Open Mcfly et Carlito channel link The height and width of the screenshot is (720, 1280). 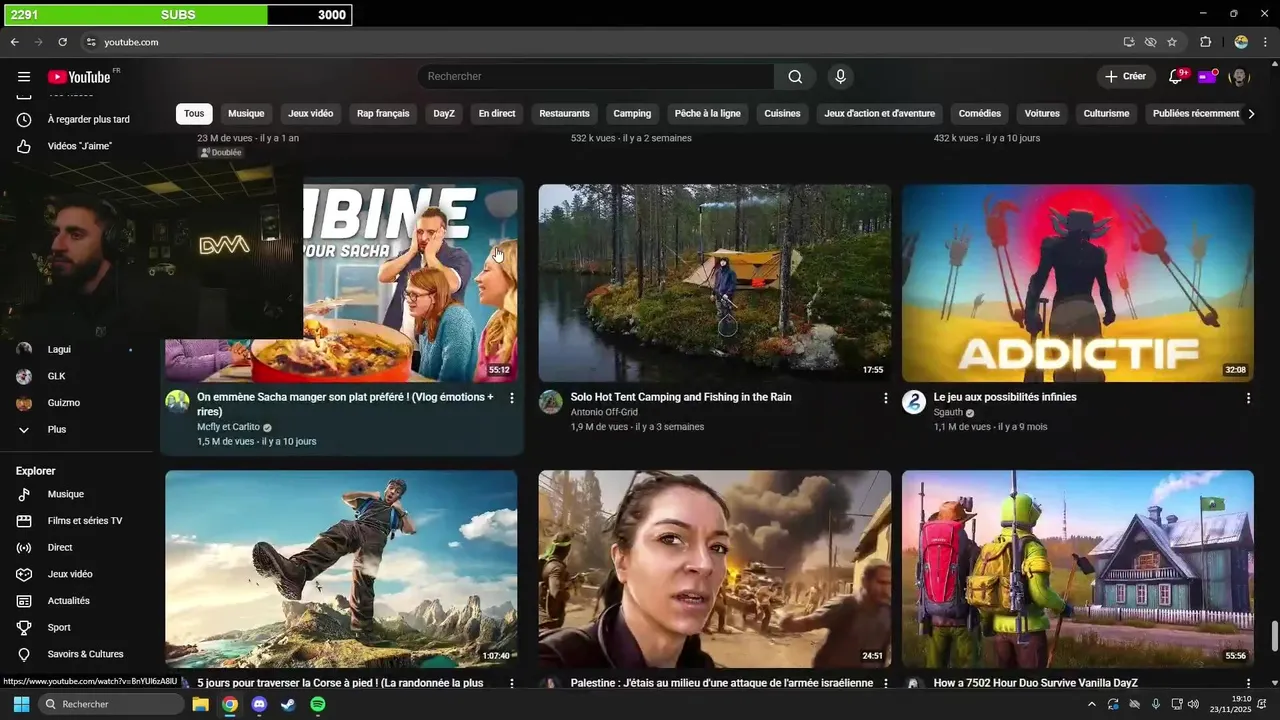228,427
